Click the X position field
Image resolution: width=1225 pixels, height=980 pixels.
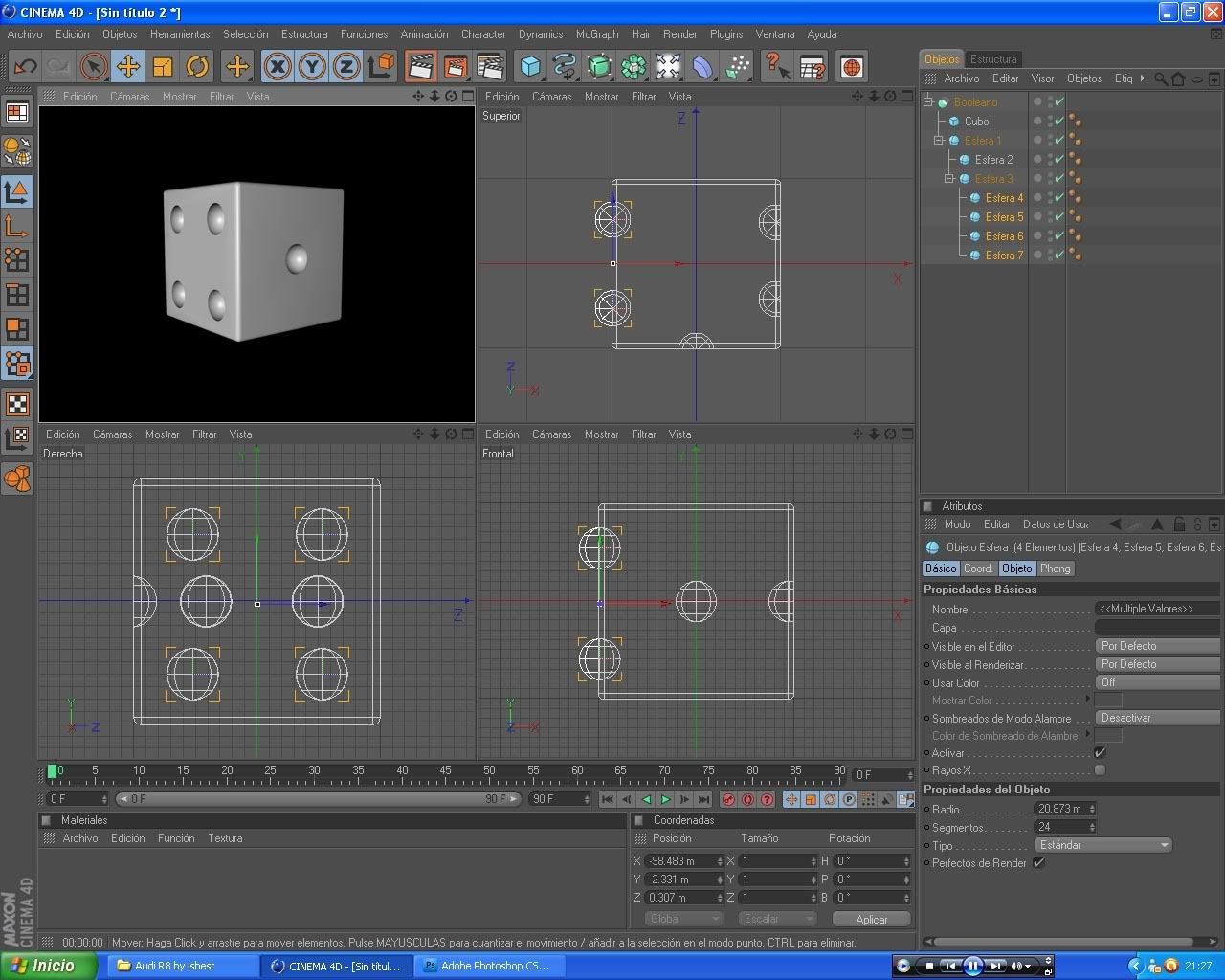pos(679,861)
